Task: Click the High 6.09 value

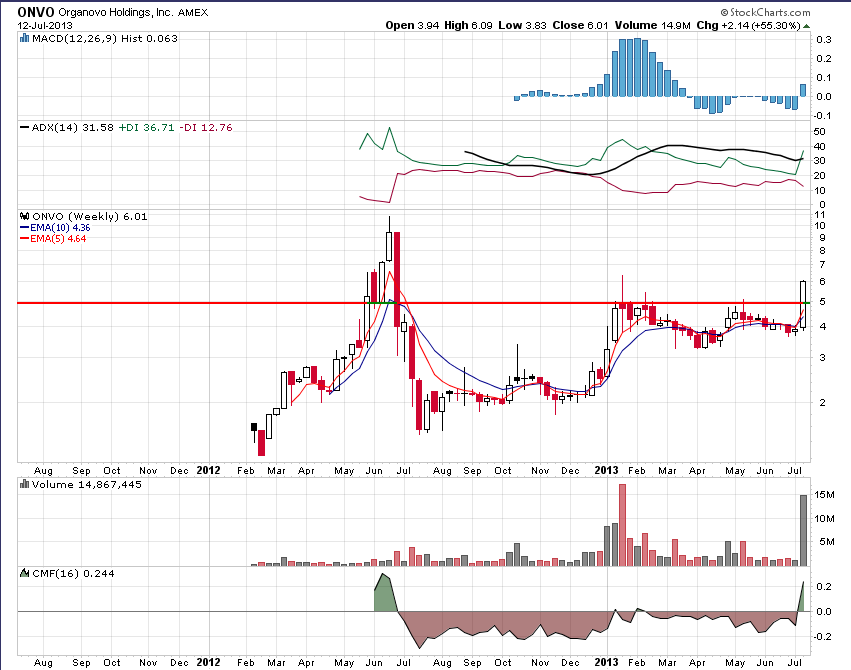Action: pos(468,25)
